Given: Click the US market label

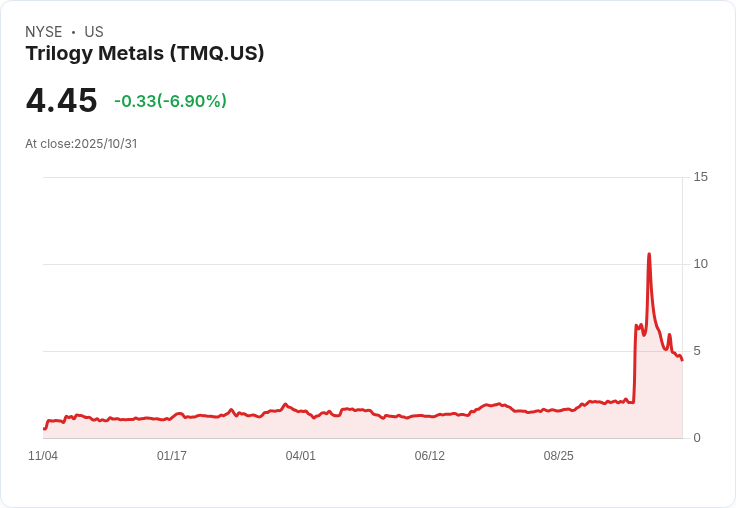Looking at the screenshot, I should [94, 32].
